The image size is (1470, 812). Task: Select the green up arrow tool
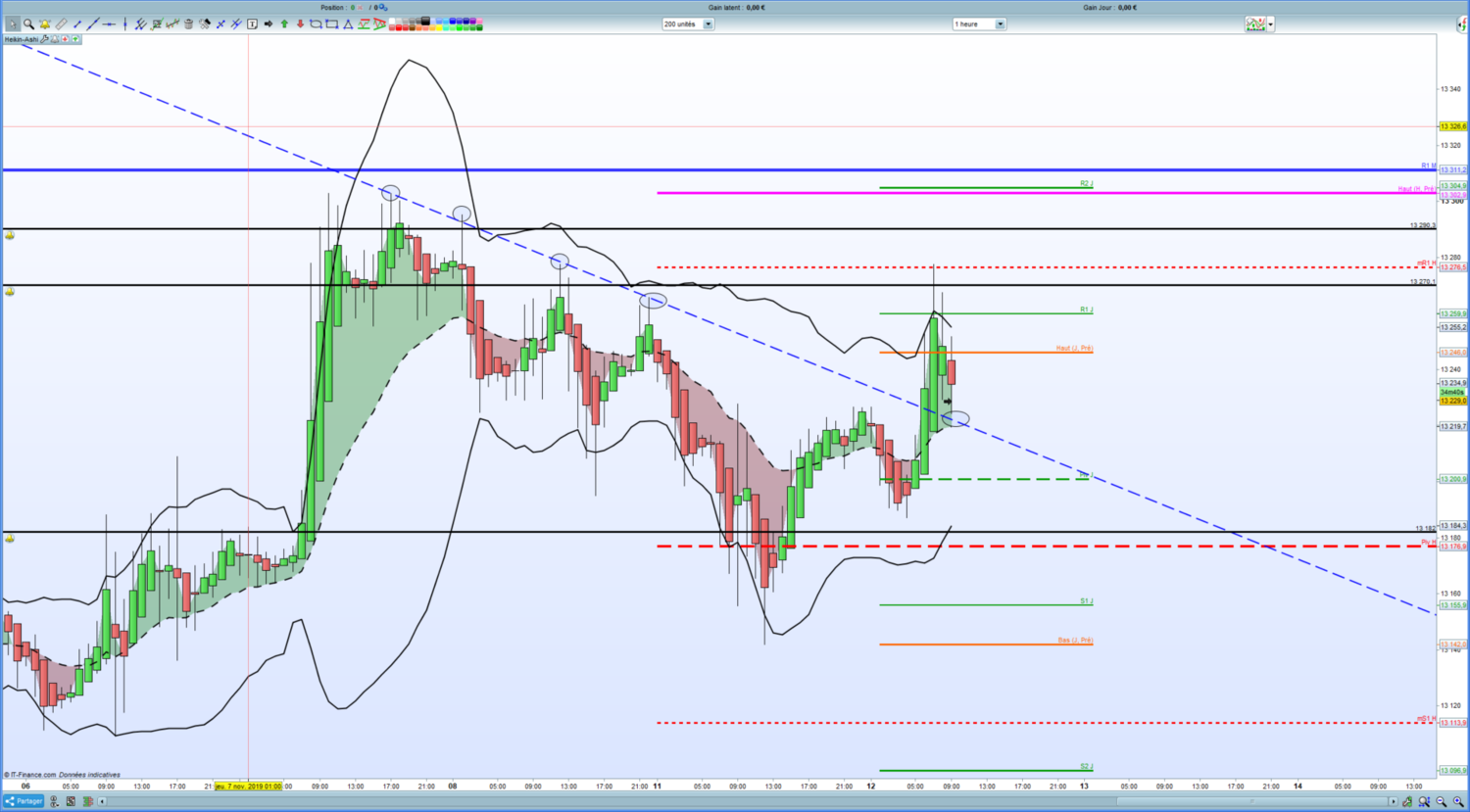(x=284, y=24)
